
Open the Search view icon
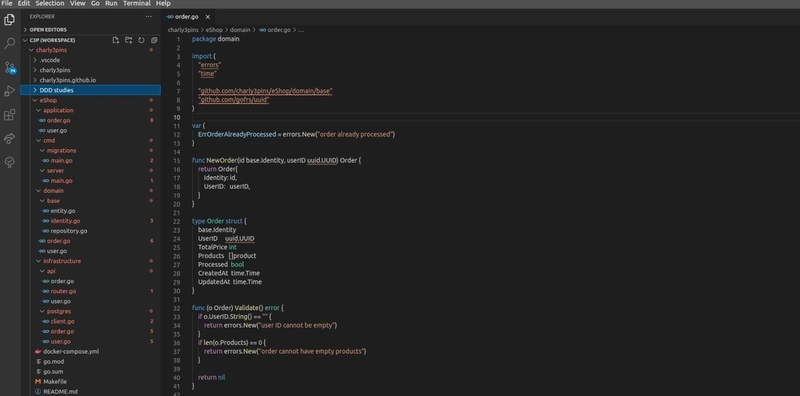pyautogui.click(x=9, y=43)
